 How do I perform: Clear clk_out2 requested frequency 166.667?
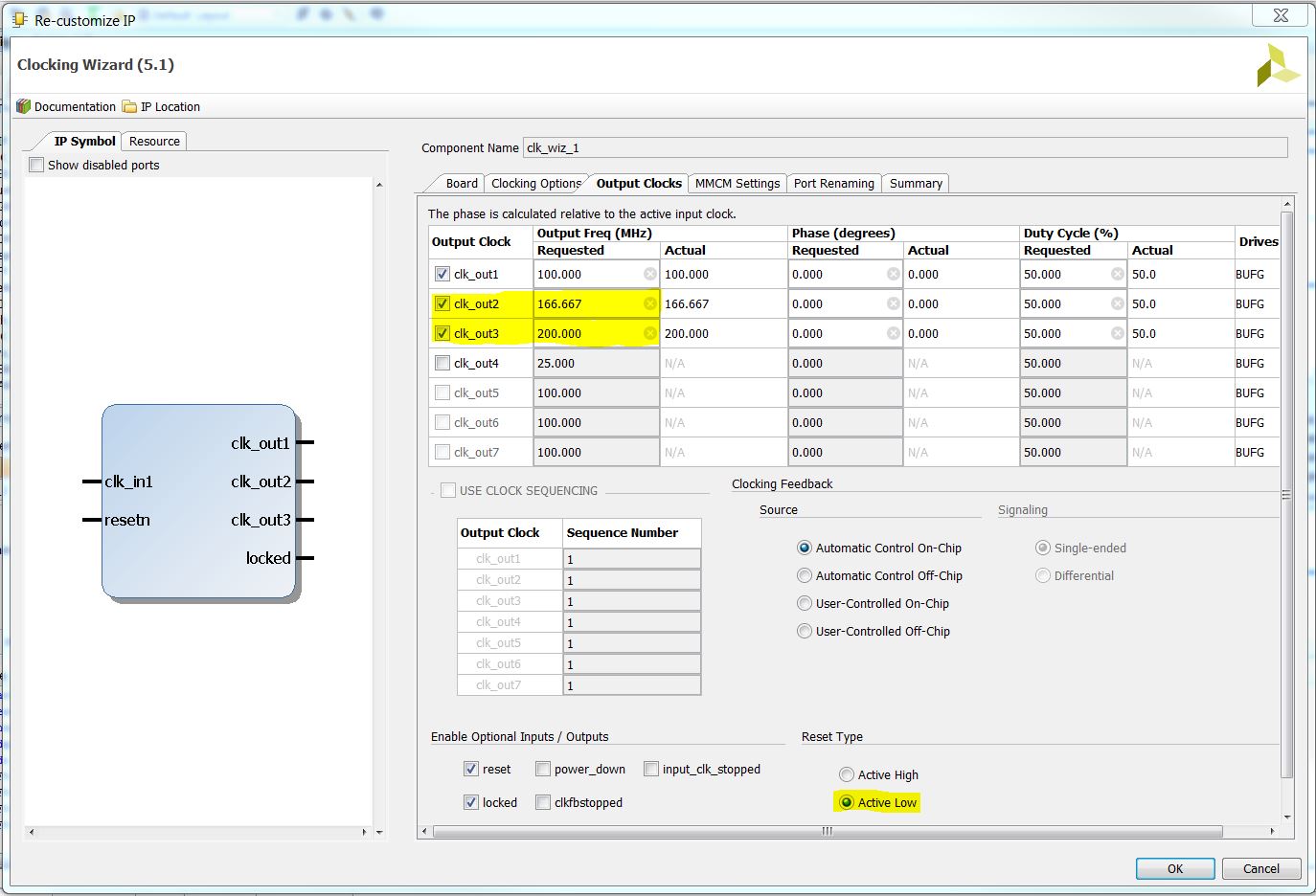pyautogui.click(x=650, y=303)
